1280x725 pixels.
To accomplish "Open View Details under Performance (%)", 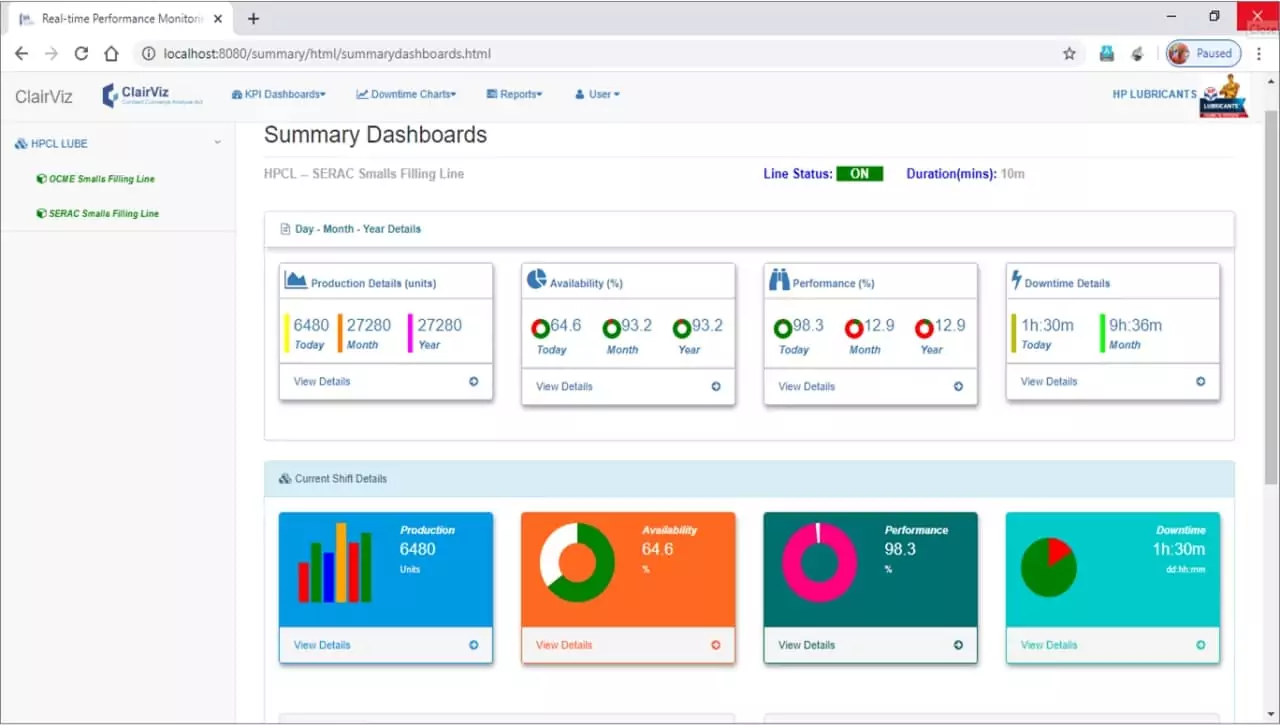I will pyautogui.click(x=806, y=386).
